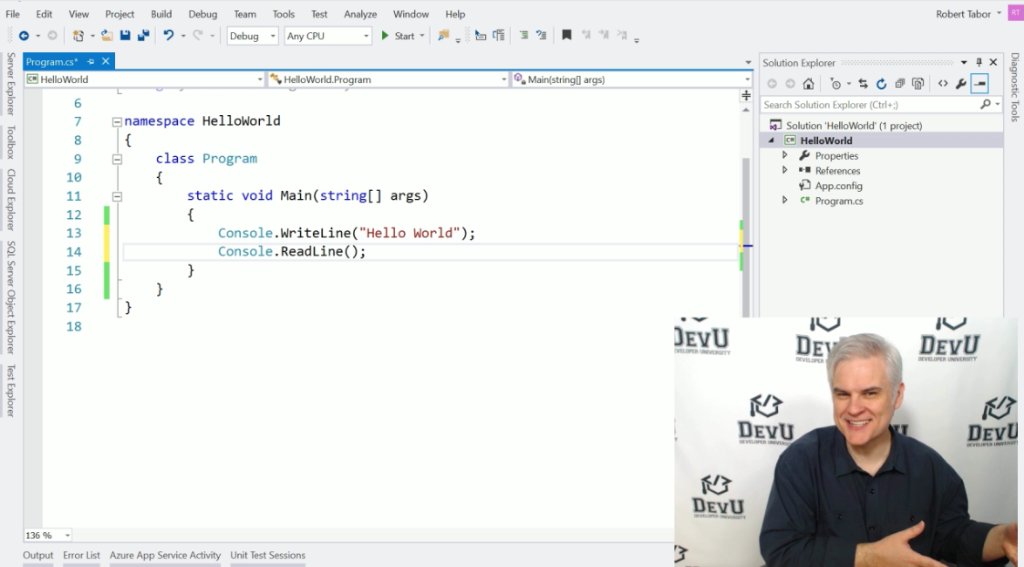Screen dimensions: 1024x567
Task: Click the search magnifier in Solution Explorer
Action: coord(985,105)
